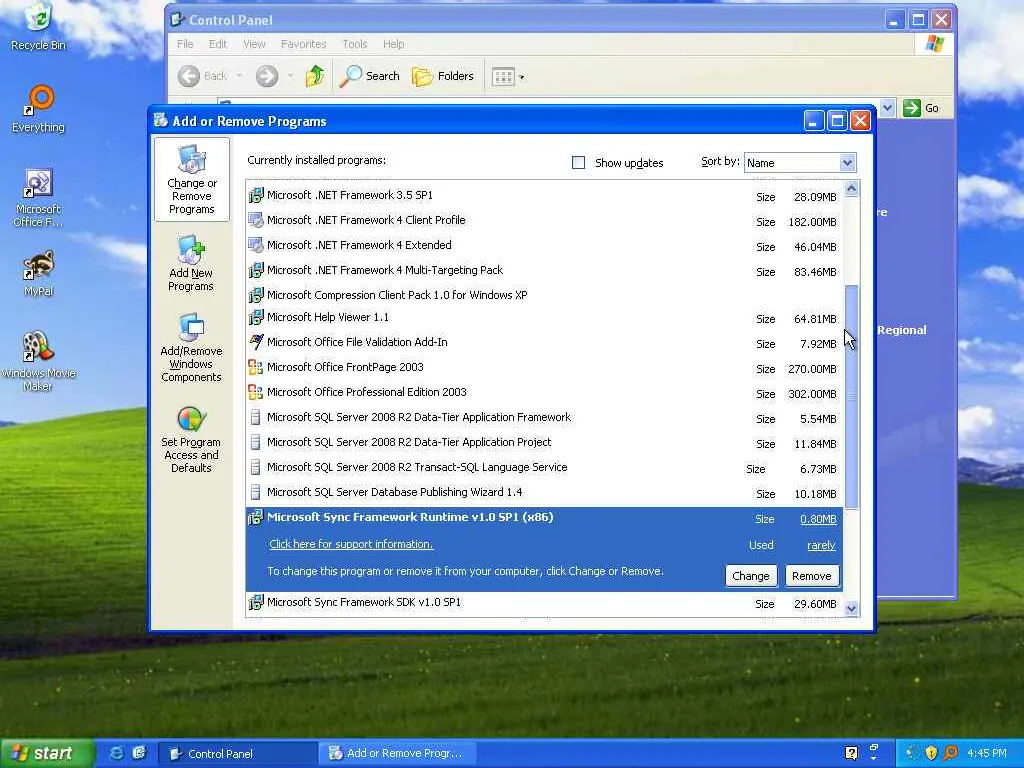Open the Back history dropdown arrow
This screenshot has height=768, width=1024.
[x=240, y=76]
